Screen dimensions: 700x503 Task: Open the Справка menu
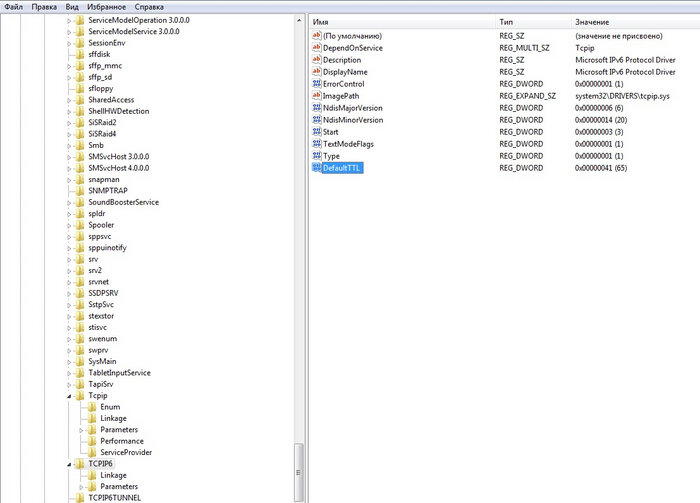coord(149,7)
